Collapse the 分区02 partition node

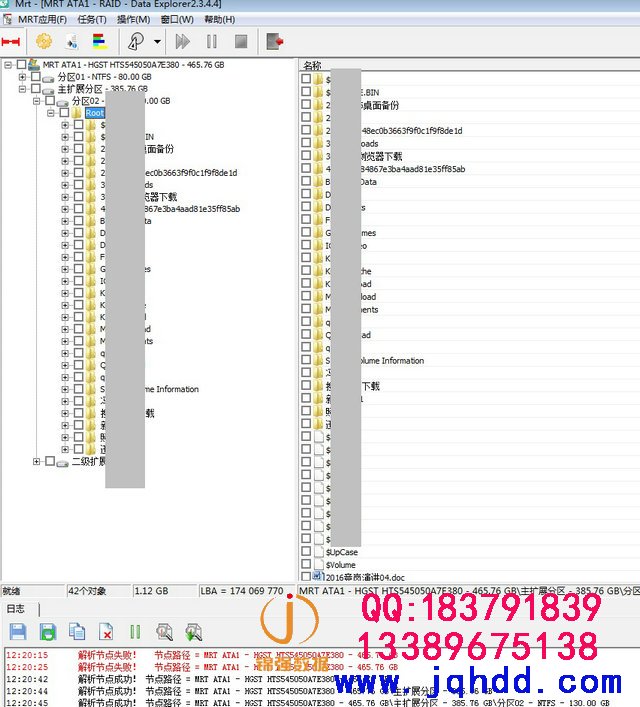tap(37, 101)
